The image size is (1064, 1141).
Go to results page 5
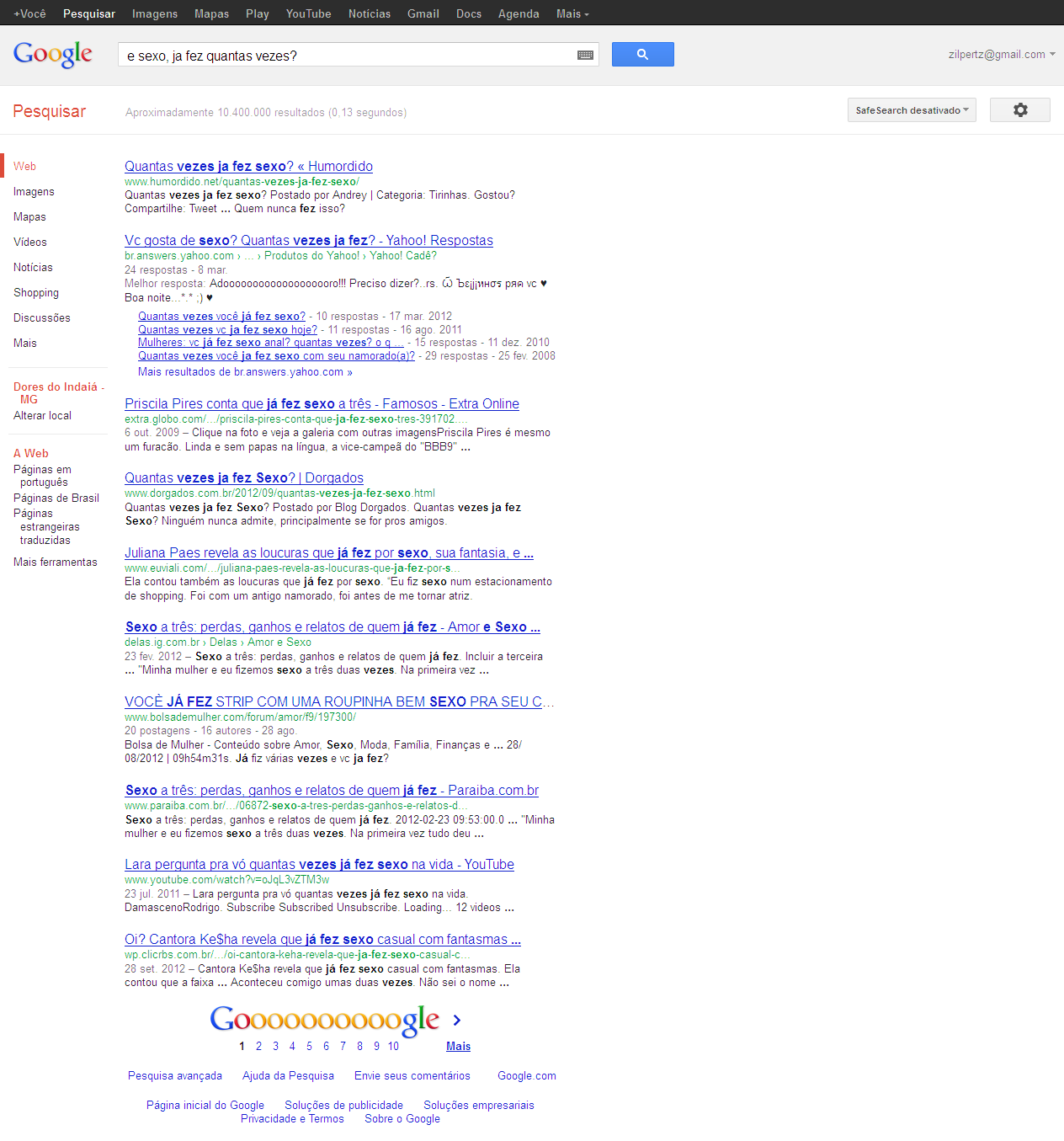click(x=309, y=1046)
